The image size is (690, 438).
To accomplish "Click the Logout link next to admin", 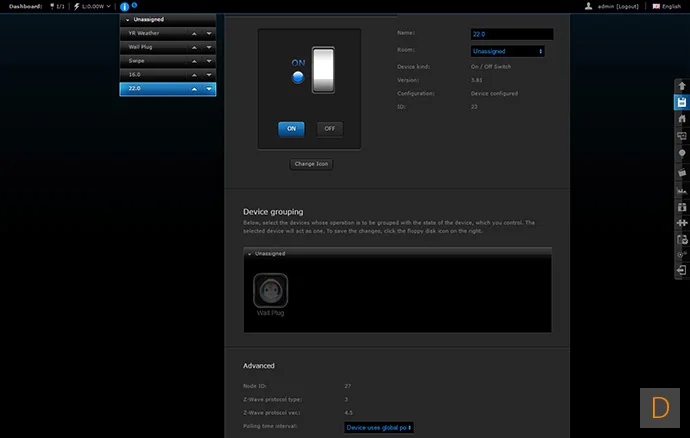I will click(x=628, y=6).
